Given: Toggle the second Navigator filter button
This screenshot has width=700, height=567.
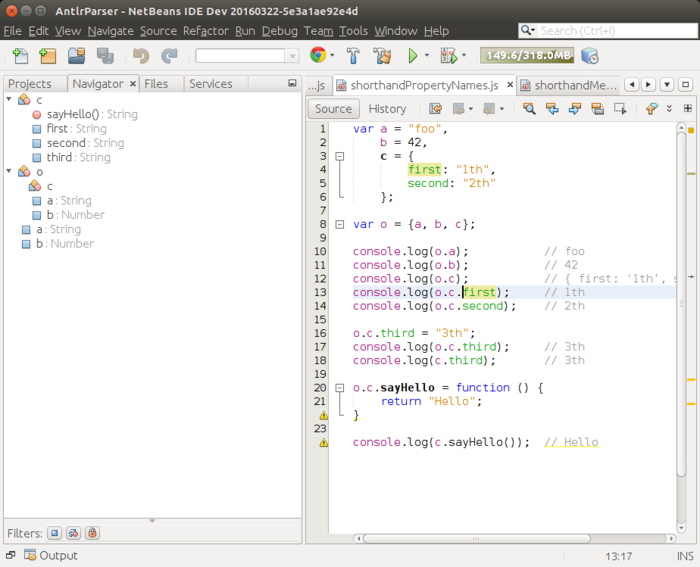Looking at the screenshot, I should coord(74,533).
